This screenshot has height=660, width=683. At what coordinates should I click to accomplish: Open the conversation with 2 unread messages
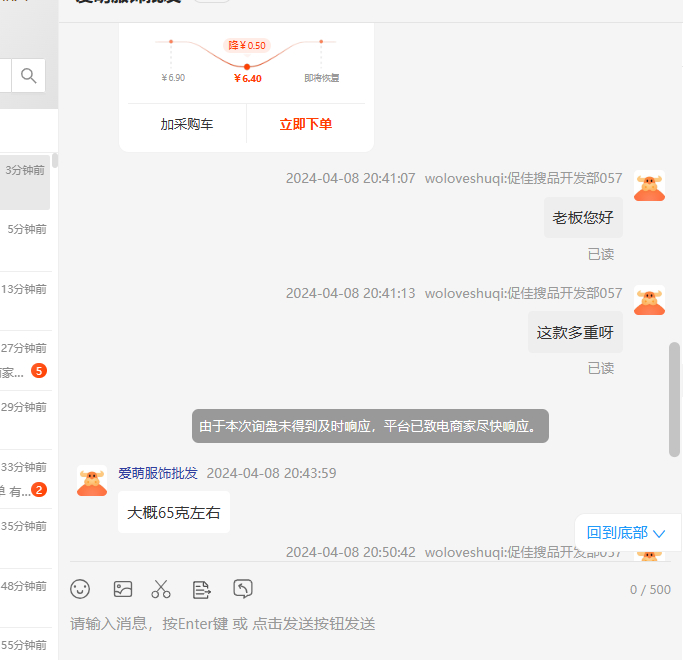(x=25, y=479)
